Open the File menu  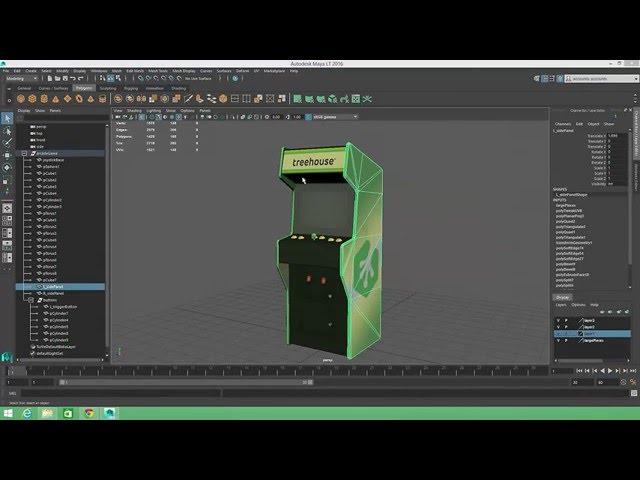(6, 71)
